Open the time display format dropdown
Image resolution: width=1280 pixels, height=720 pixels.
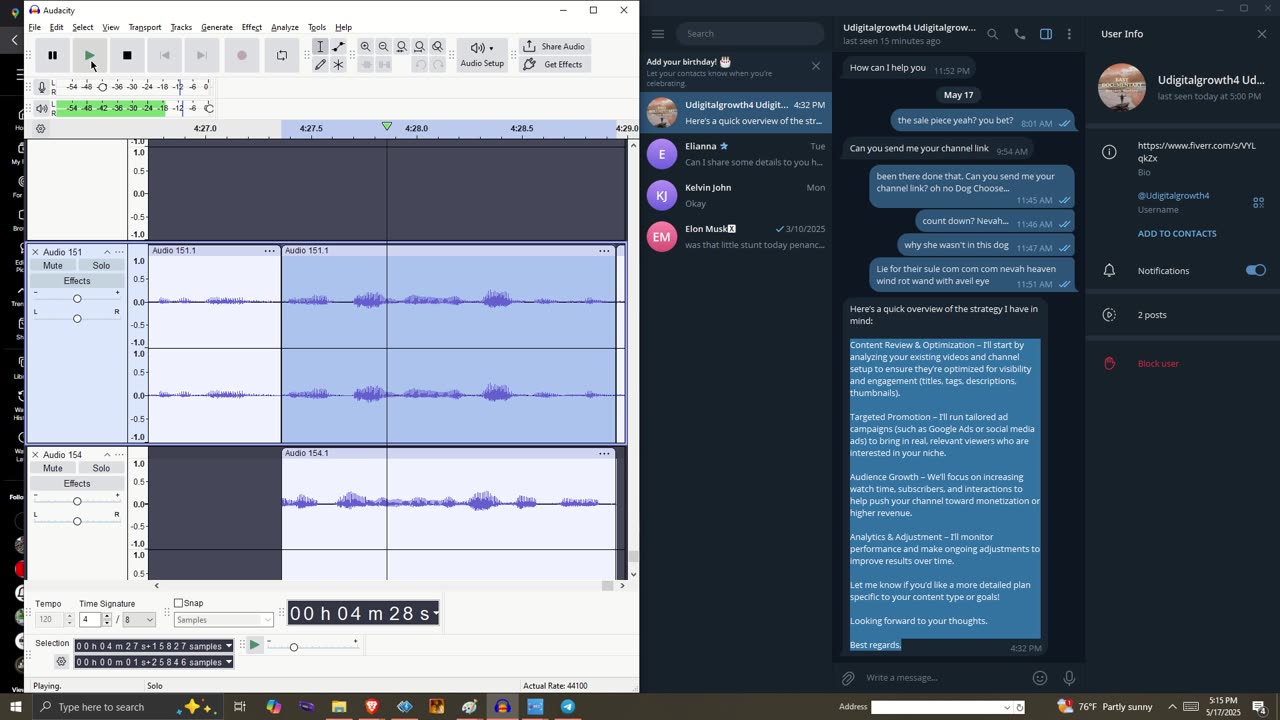436,613
